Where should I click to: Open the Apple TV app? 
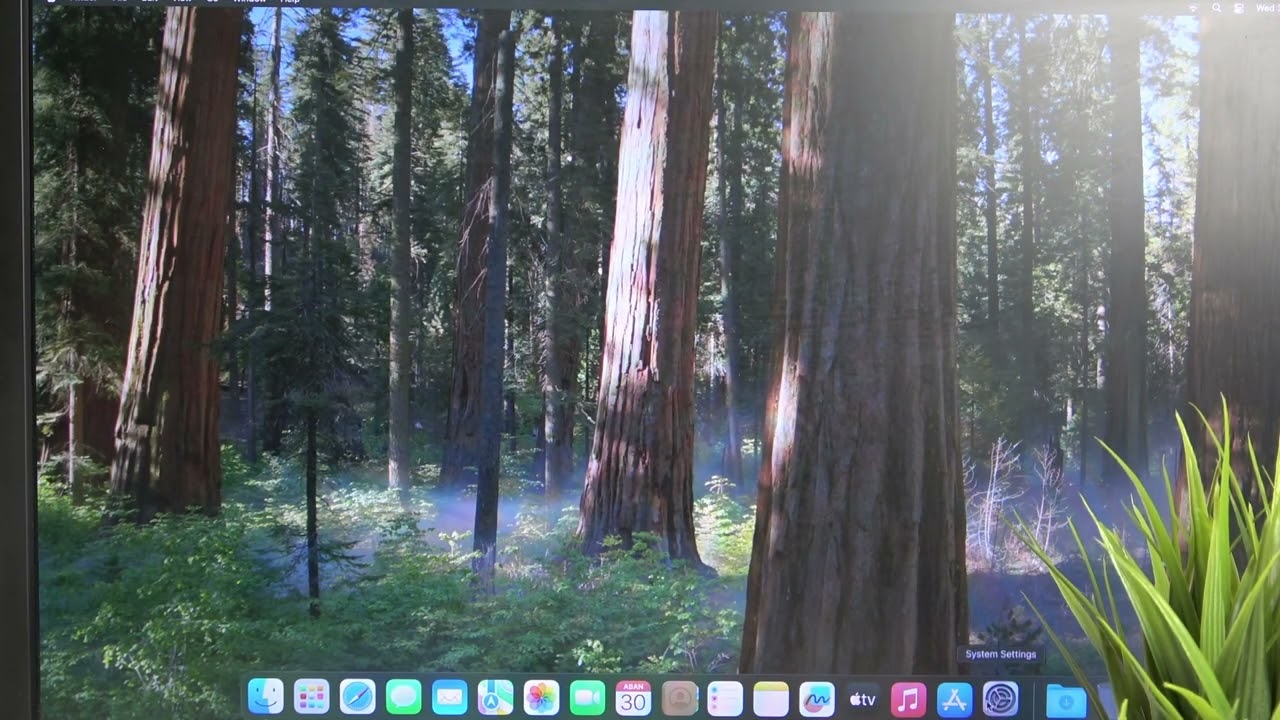click(x=863, y=699)
